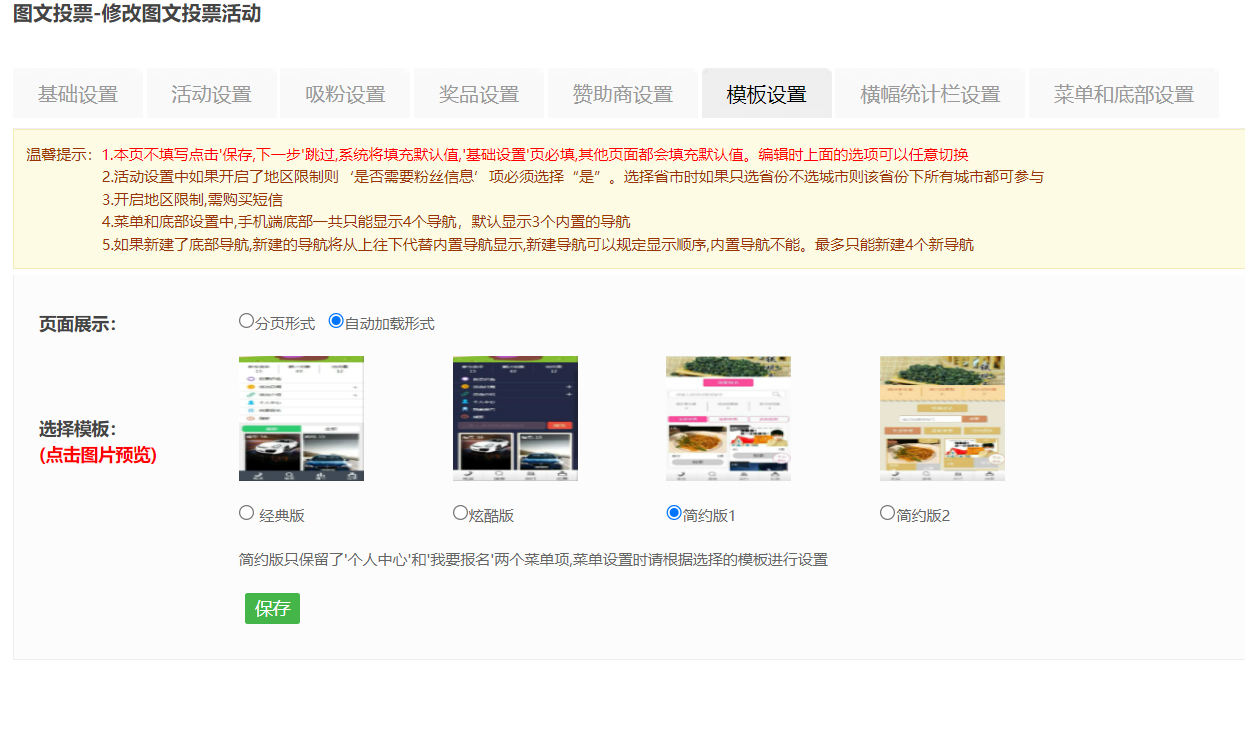Click the red (点击图片预览) text
The height and width of the screenshot is (750, 1245).
coord(98,455)
